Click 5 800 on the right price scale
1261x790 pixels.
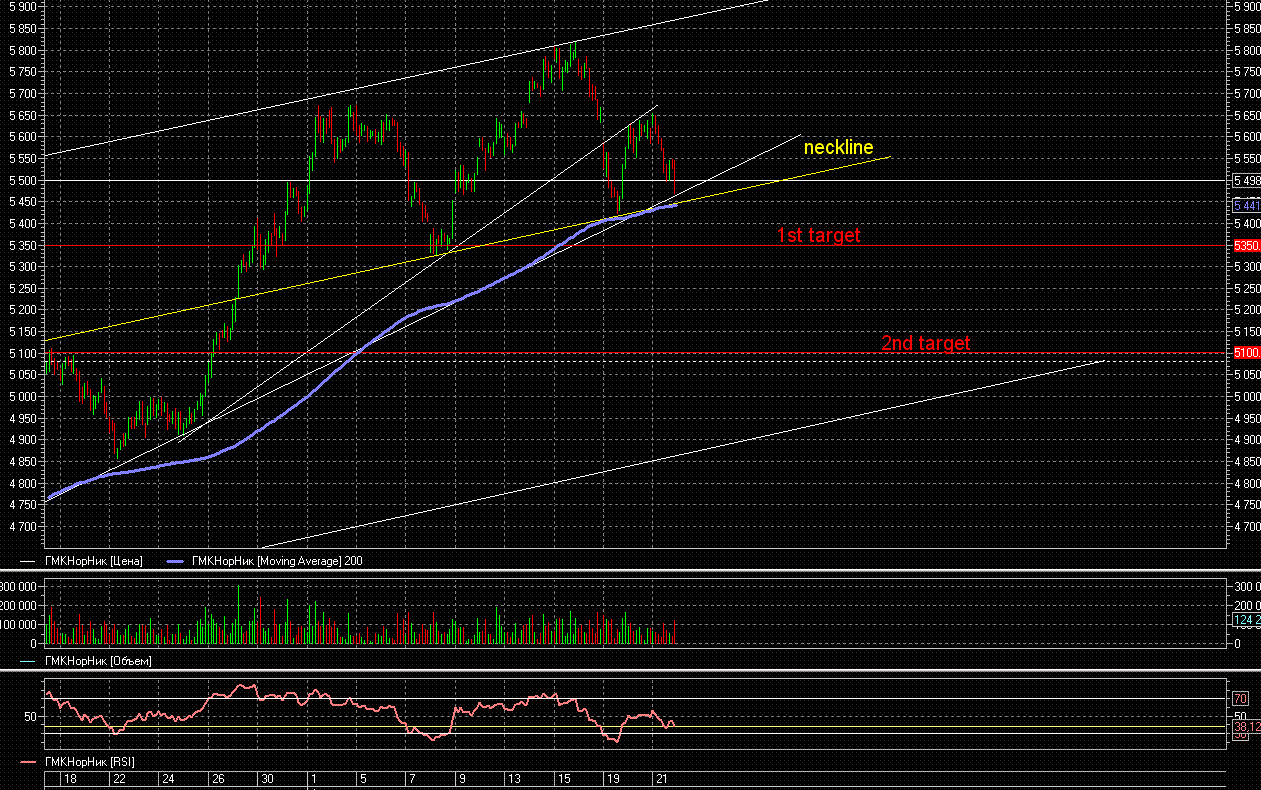(x=1246, y=51)
